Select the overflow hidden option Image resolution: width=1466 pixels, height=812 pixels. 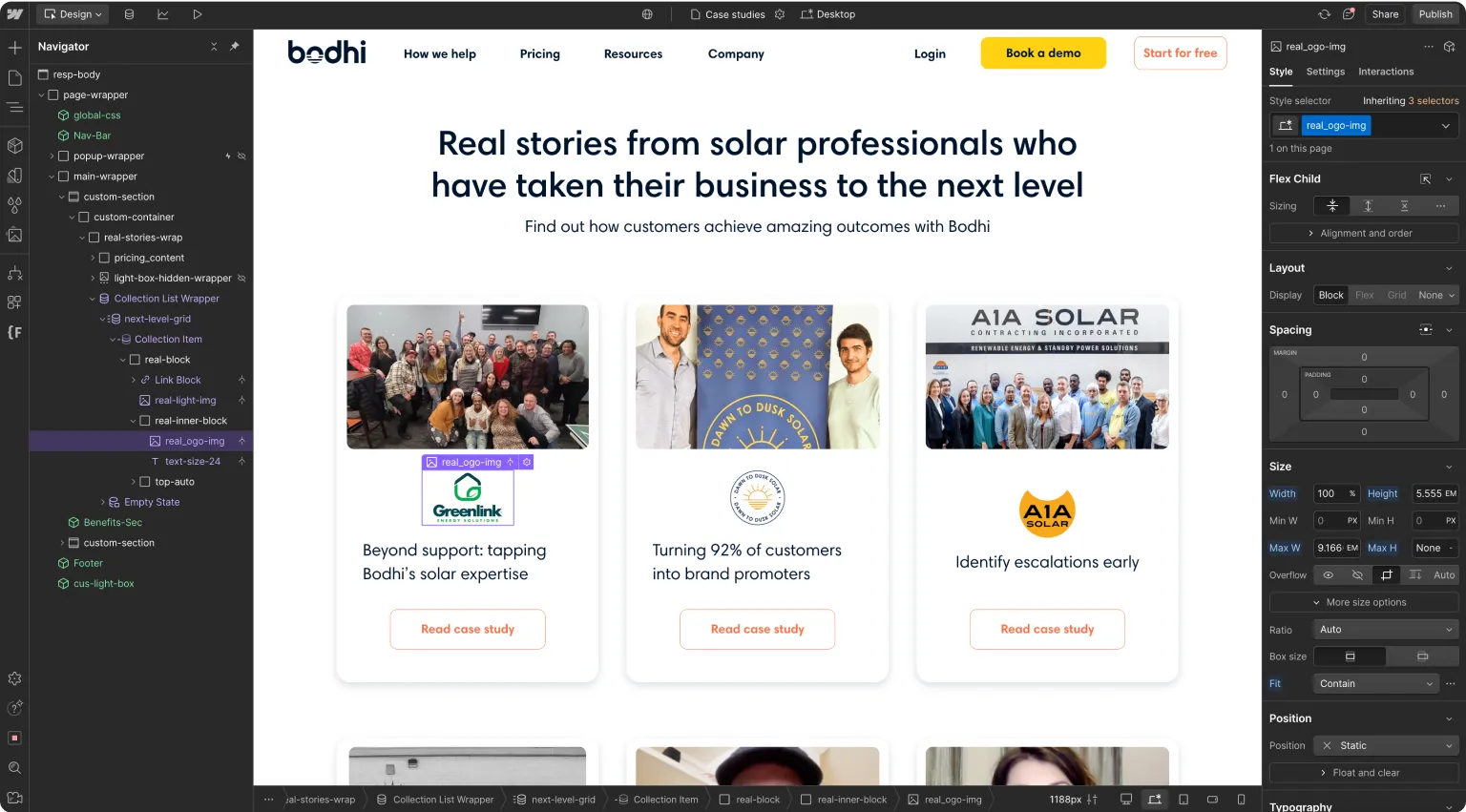pyautogui.click(x=1357, y=574)
